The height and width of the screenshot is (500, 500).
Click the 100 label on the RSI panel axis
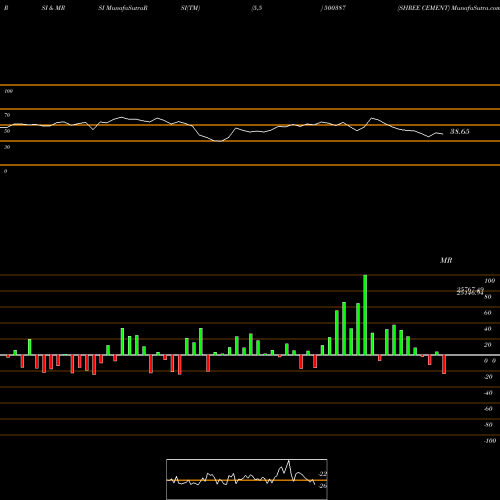coord(8,91)
